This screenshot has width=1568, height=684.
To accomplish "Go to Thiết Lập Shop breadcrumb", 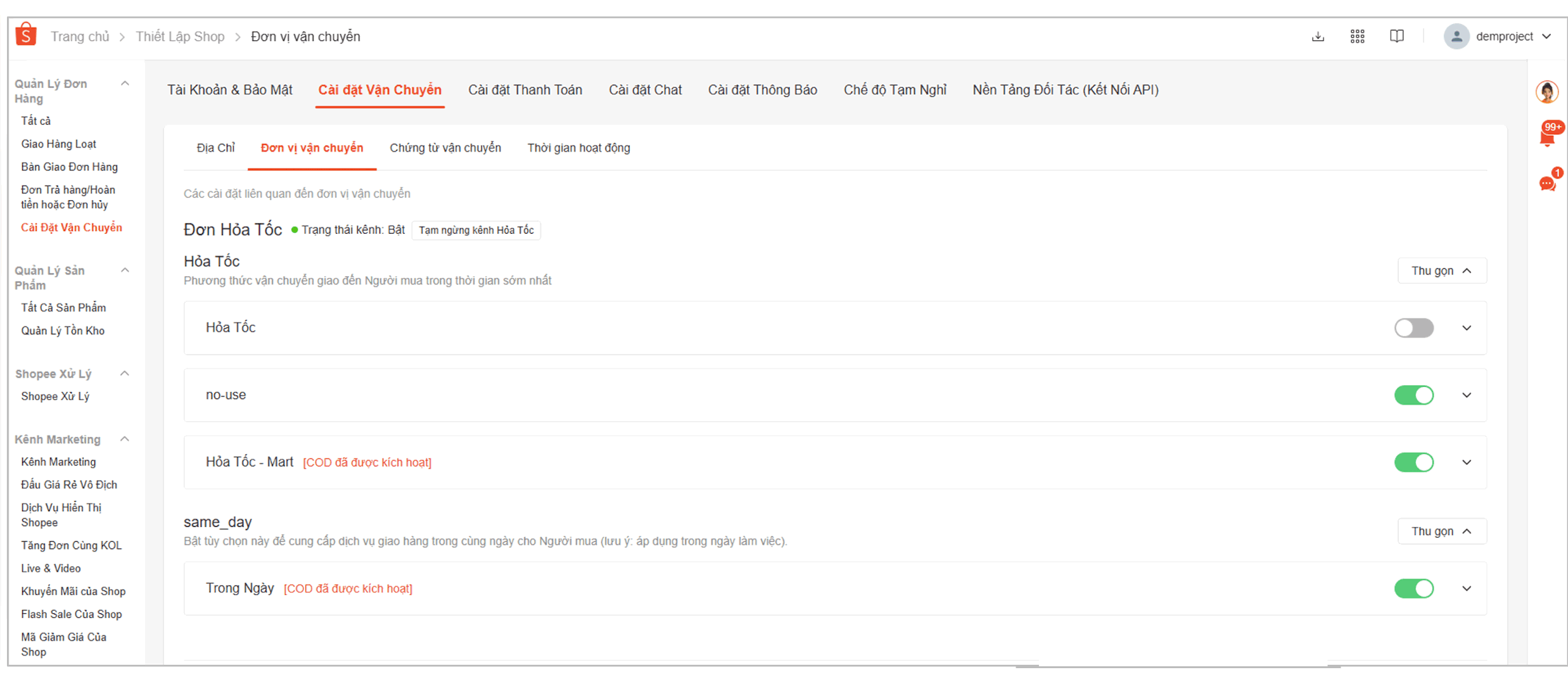I will coord(180,37).
